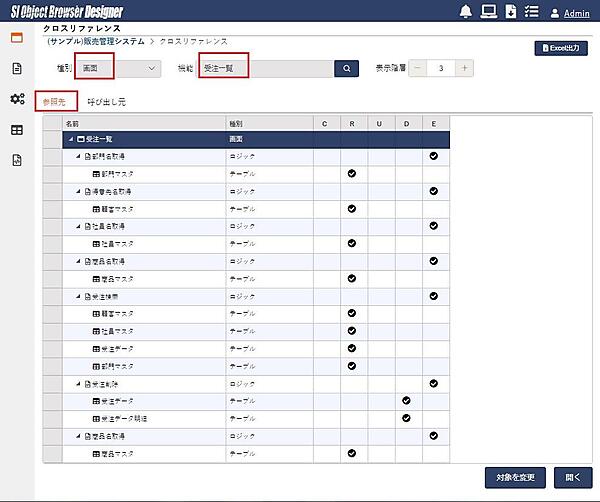Click table icon of 受注データ under 受注検索
Viewport: 600px width, 502px height.
(96, 349)
